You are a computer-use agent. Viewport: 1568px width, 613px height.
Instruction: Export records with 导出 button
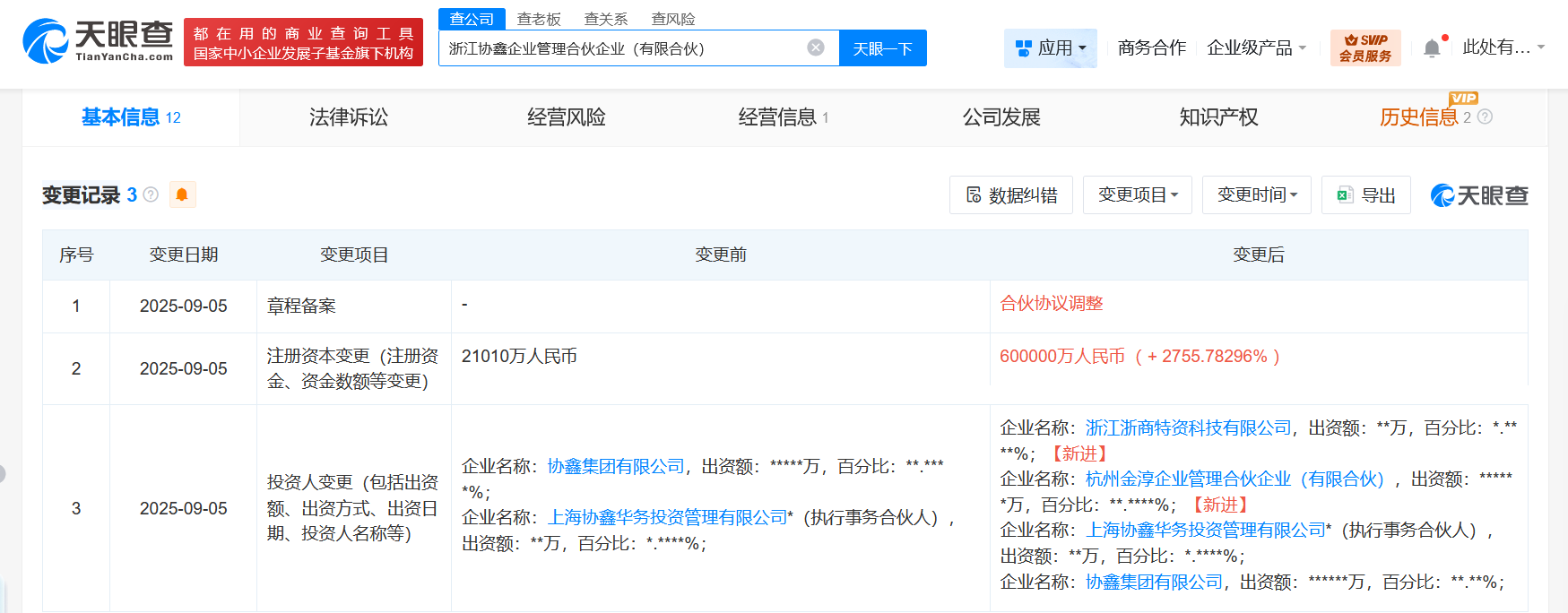coord(1365,195)
